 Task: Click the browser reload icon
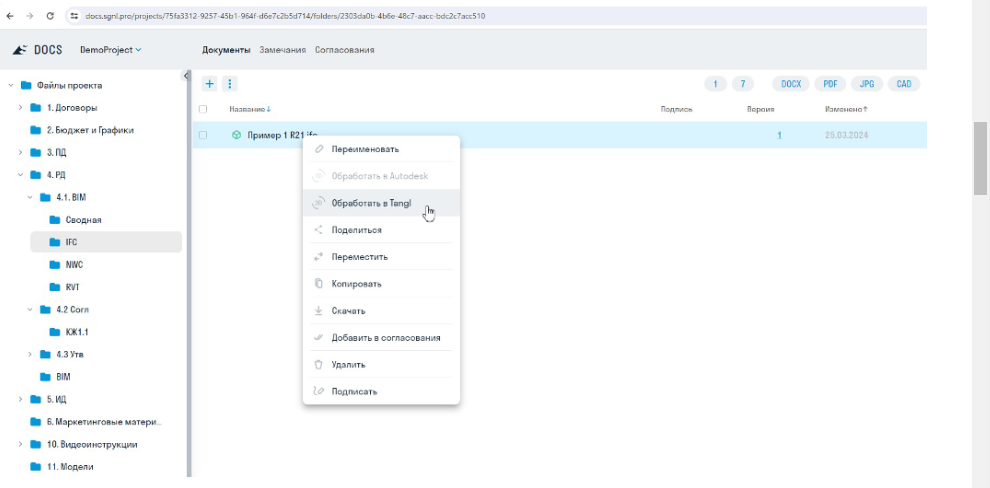click(50, 16)
